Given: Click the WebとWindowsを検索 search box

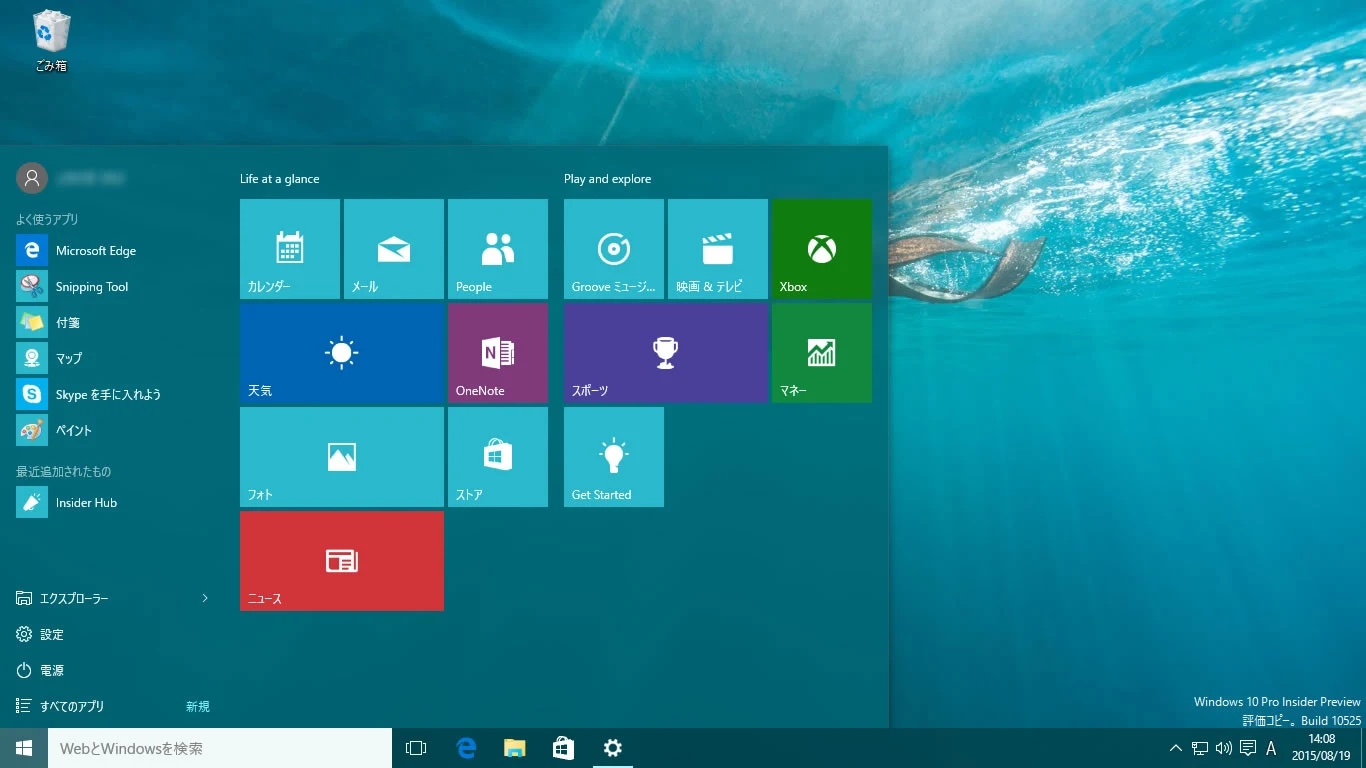Looking at the screenshot, I should (x=220, y=748).
